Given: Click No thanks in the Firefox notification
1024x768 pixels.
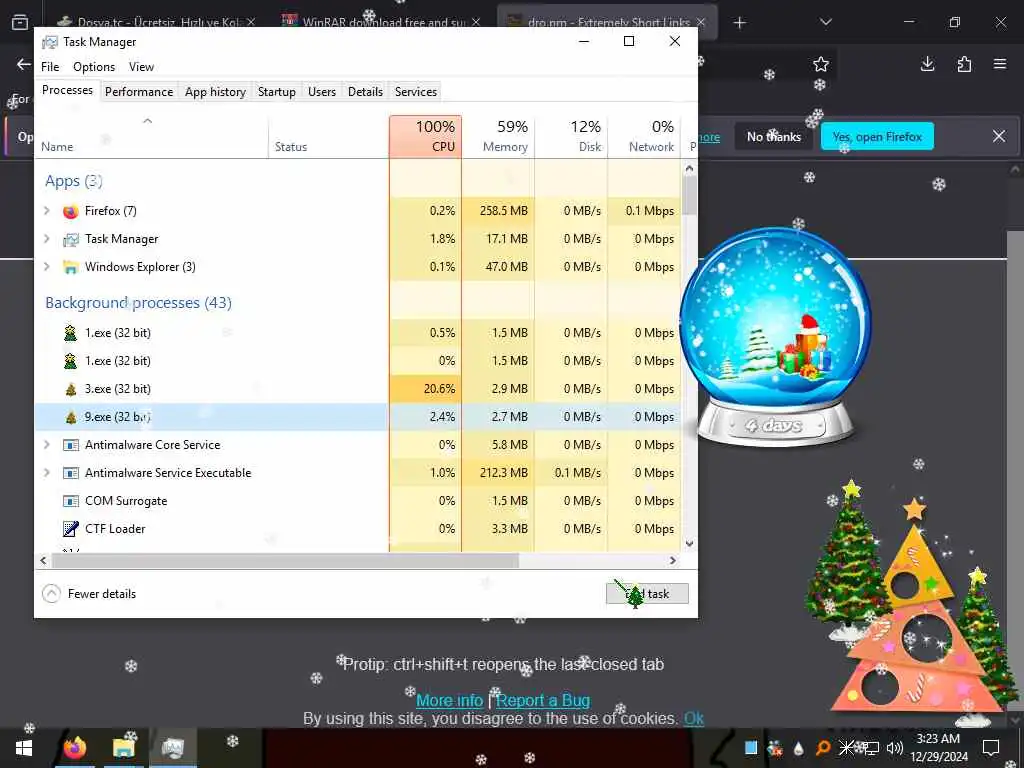Looking at the screenshot, I should [x=774, y=136].
